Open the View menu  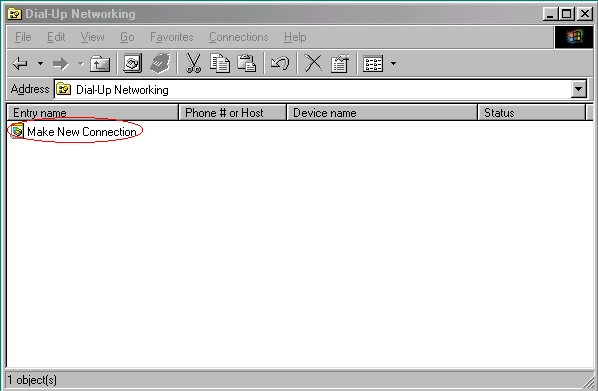click(92, 37)
